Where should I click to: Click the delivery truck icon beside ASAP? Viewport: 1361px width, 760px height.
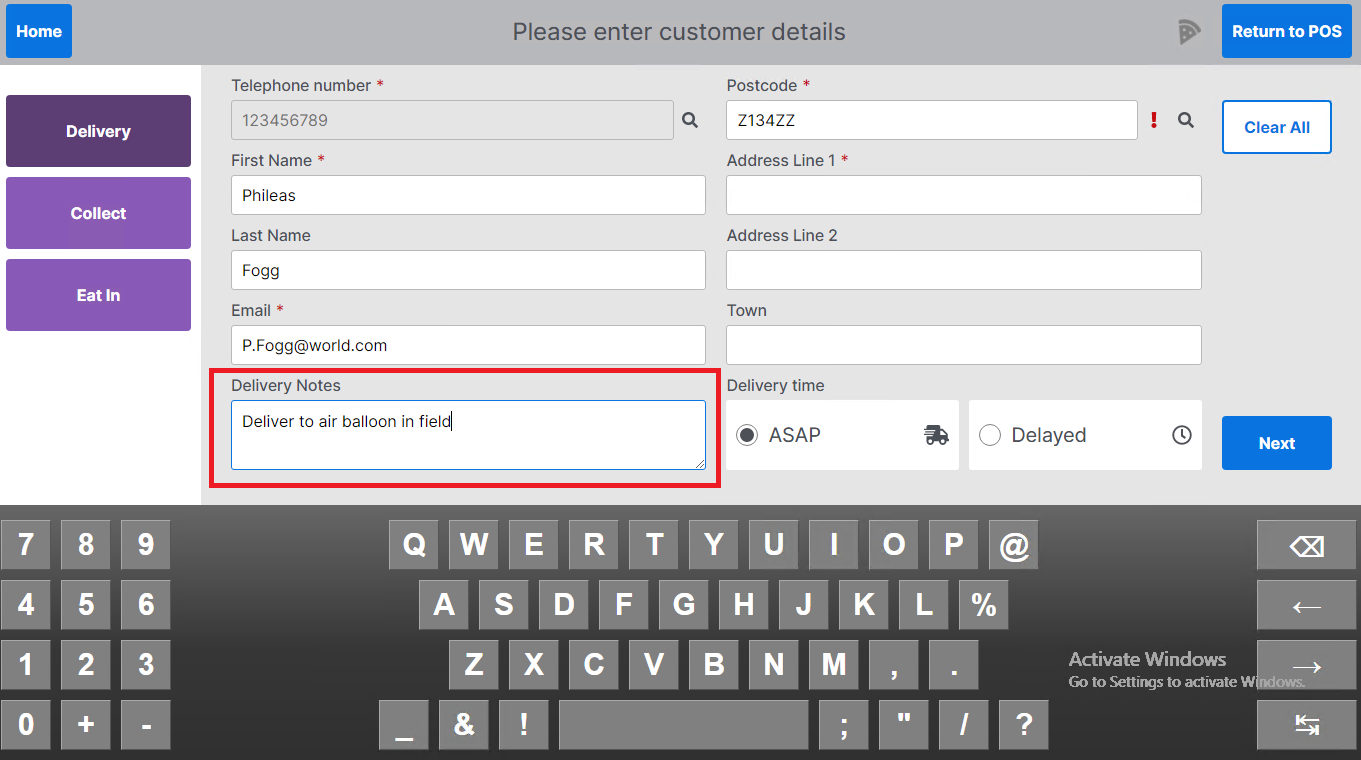point(936,435)
